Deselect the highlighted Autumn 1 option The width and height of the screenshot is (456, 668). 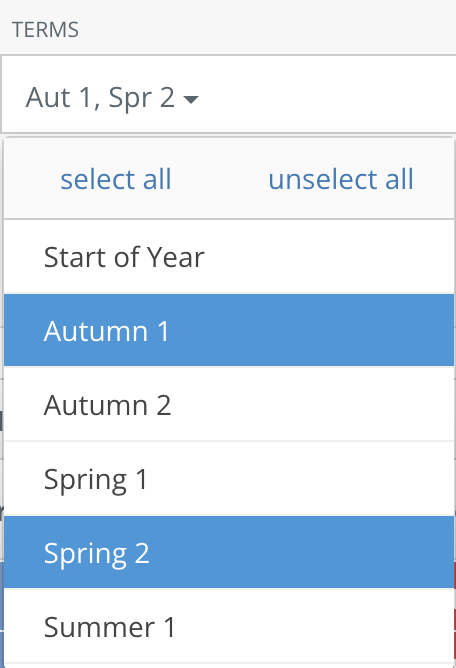click(229, 330)
